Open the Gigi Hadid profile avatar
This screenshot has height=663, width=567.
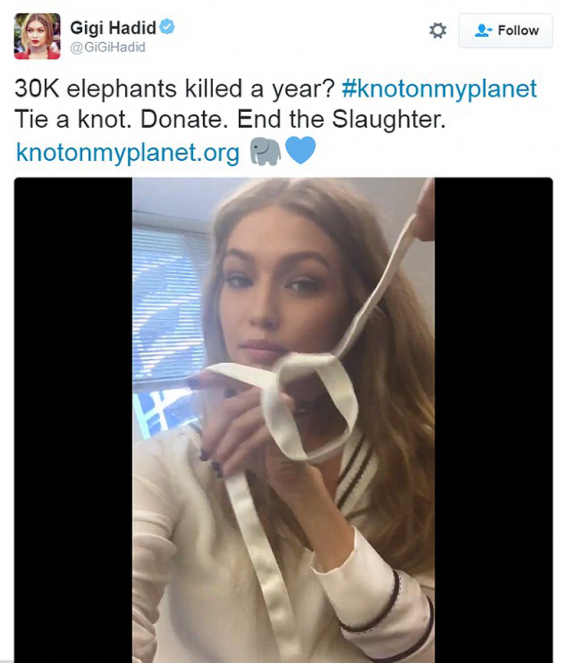pos(37,36)
